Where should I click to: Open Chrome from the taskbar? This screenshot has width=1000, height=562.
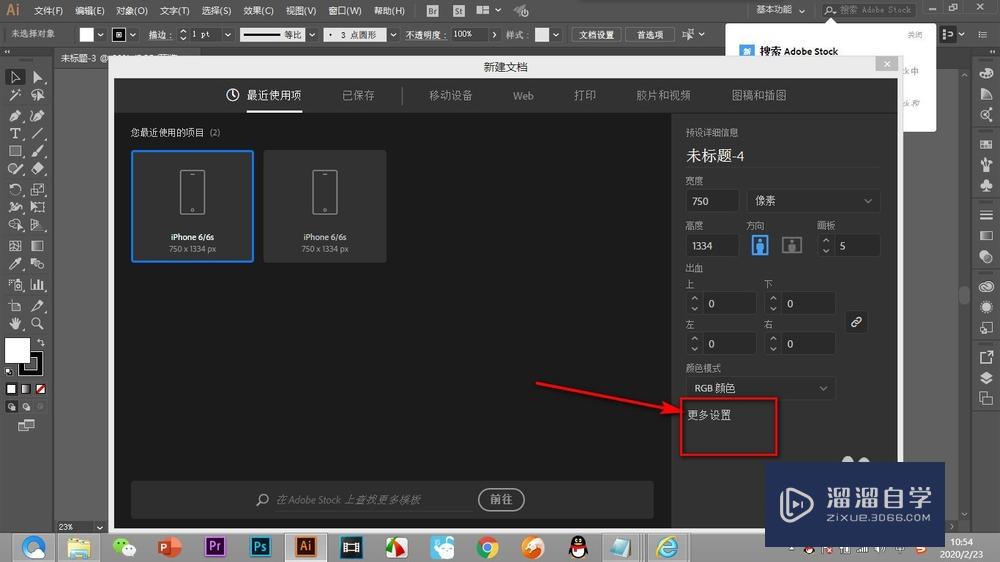[487, 547]
